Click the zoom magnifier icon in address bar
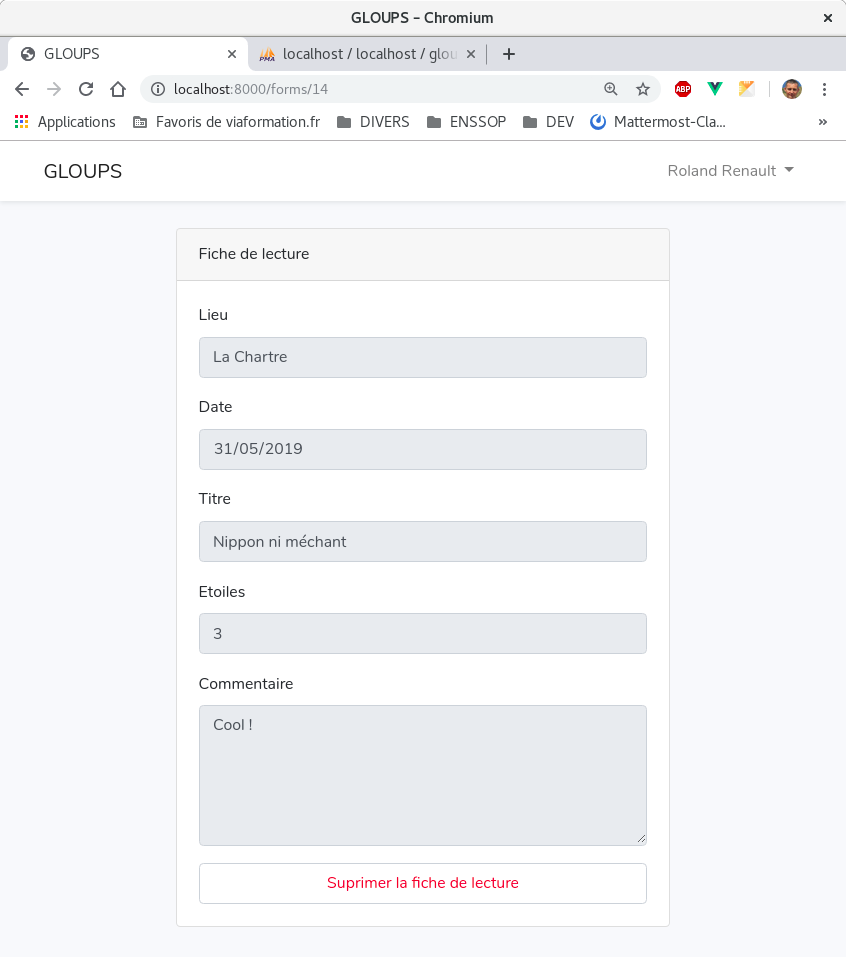The height and width of the screenshot is (957, 846). pyautogui.click(x=611, y=89)
